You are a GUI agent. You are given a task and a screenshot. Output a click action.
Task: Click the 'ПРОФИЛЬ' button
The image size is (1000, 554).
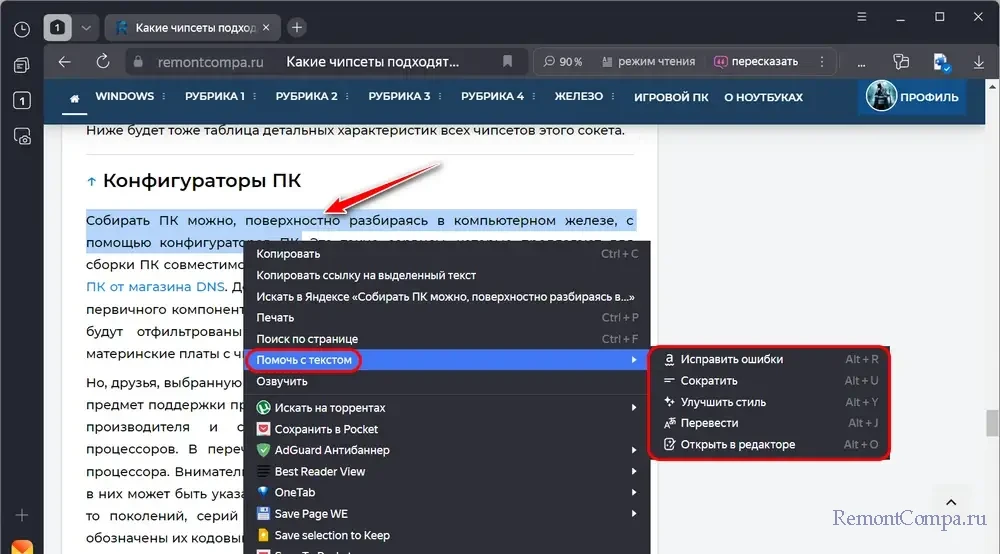pyautogui.click(x=913, y=97)
